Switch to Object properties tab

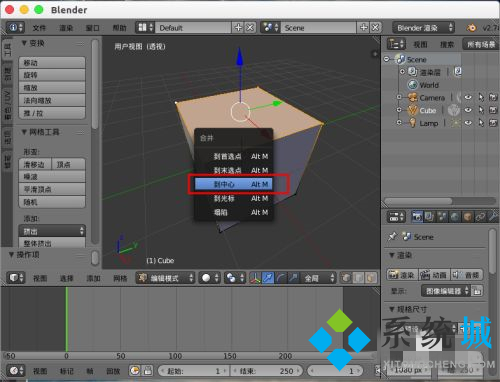pyautogui.click(x=468, y=217)
